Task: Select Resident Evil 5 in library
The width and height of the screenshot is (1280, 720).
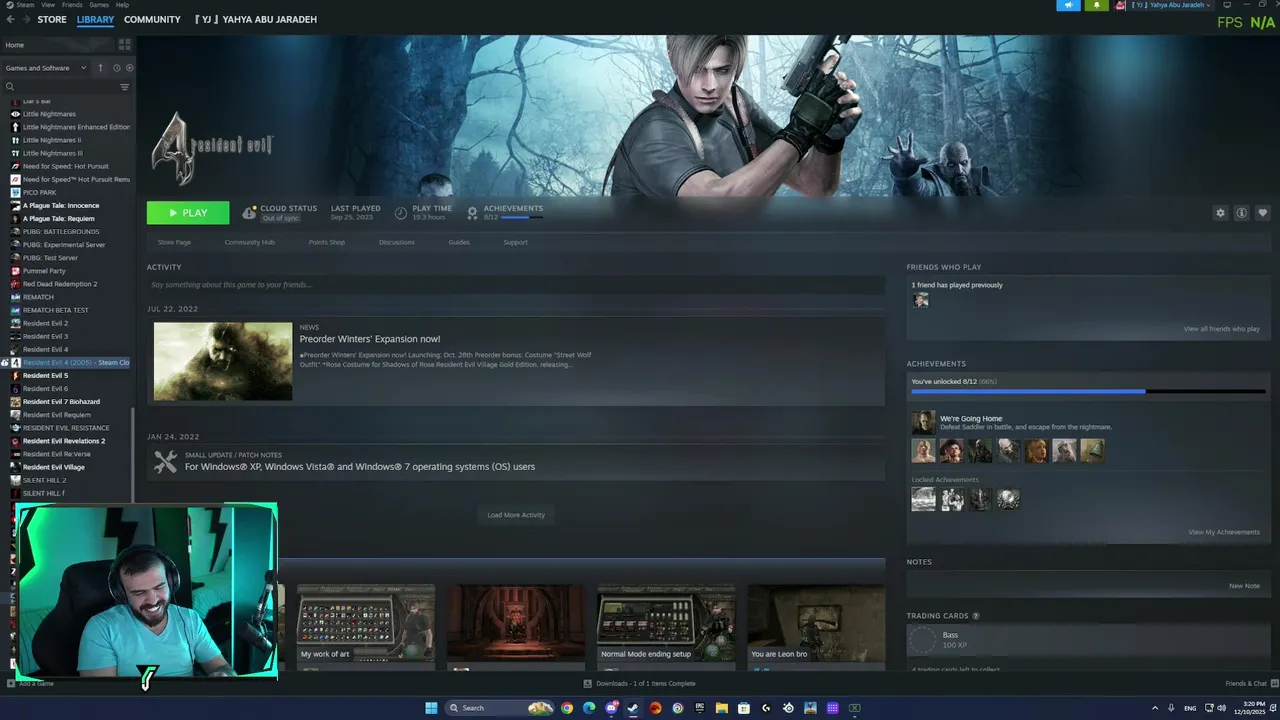Action: tap(46, 376)
